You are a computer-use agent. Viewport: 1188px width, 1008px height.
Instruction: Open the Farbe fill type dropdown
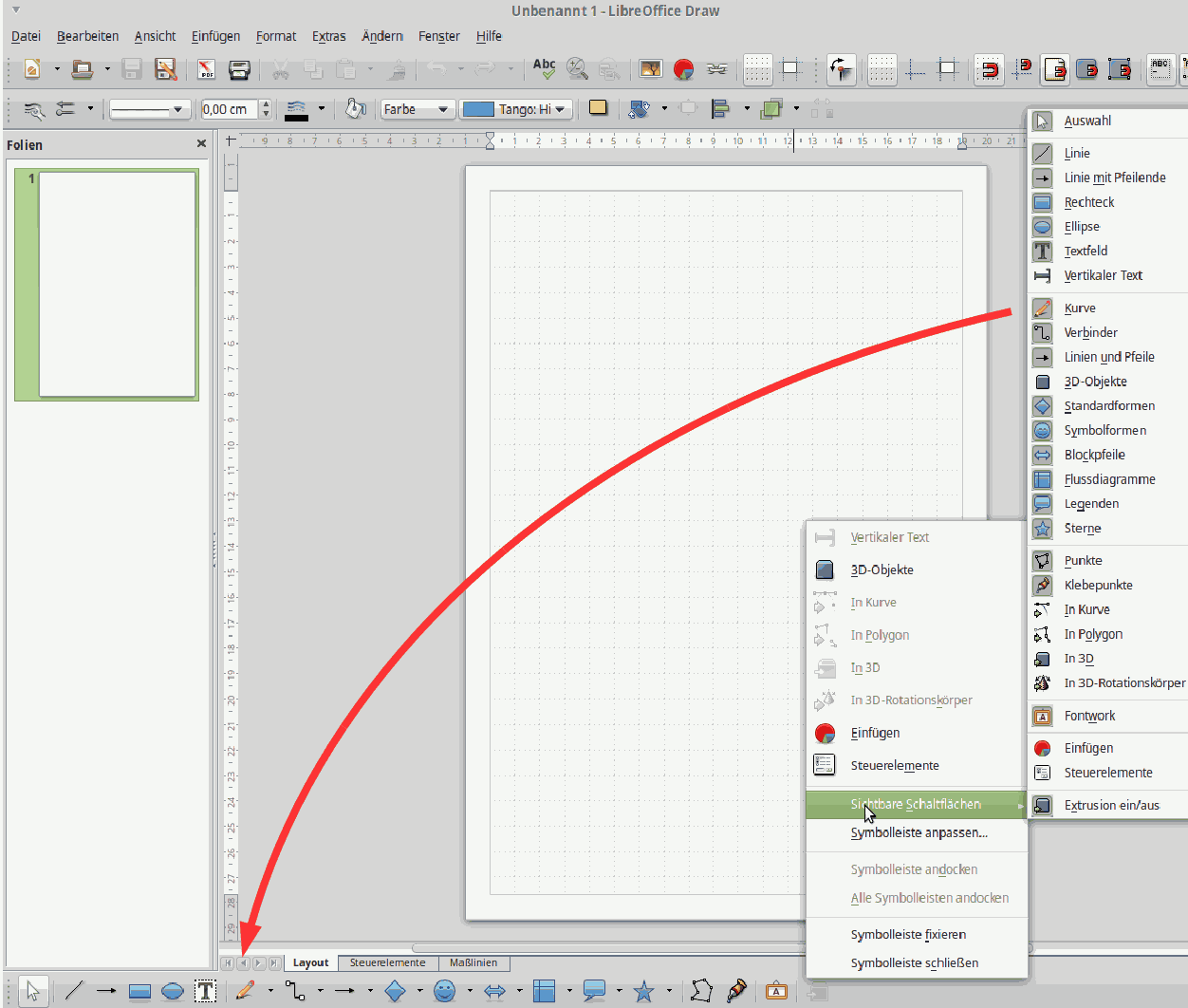tap(417, 109)
